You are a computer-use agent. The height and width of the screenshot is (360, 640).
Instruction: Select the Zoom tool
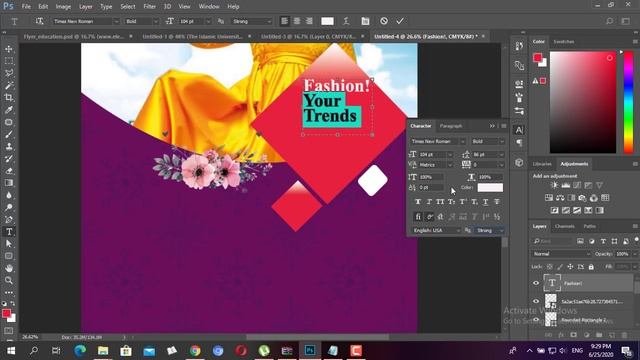pos(9,280)
